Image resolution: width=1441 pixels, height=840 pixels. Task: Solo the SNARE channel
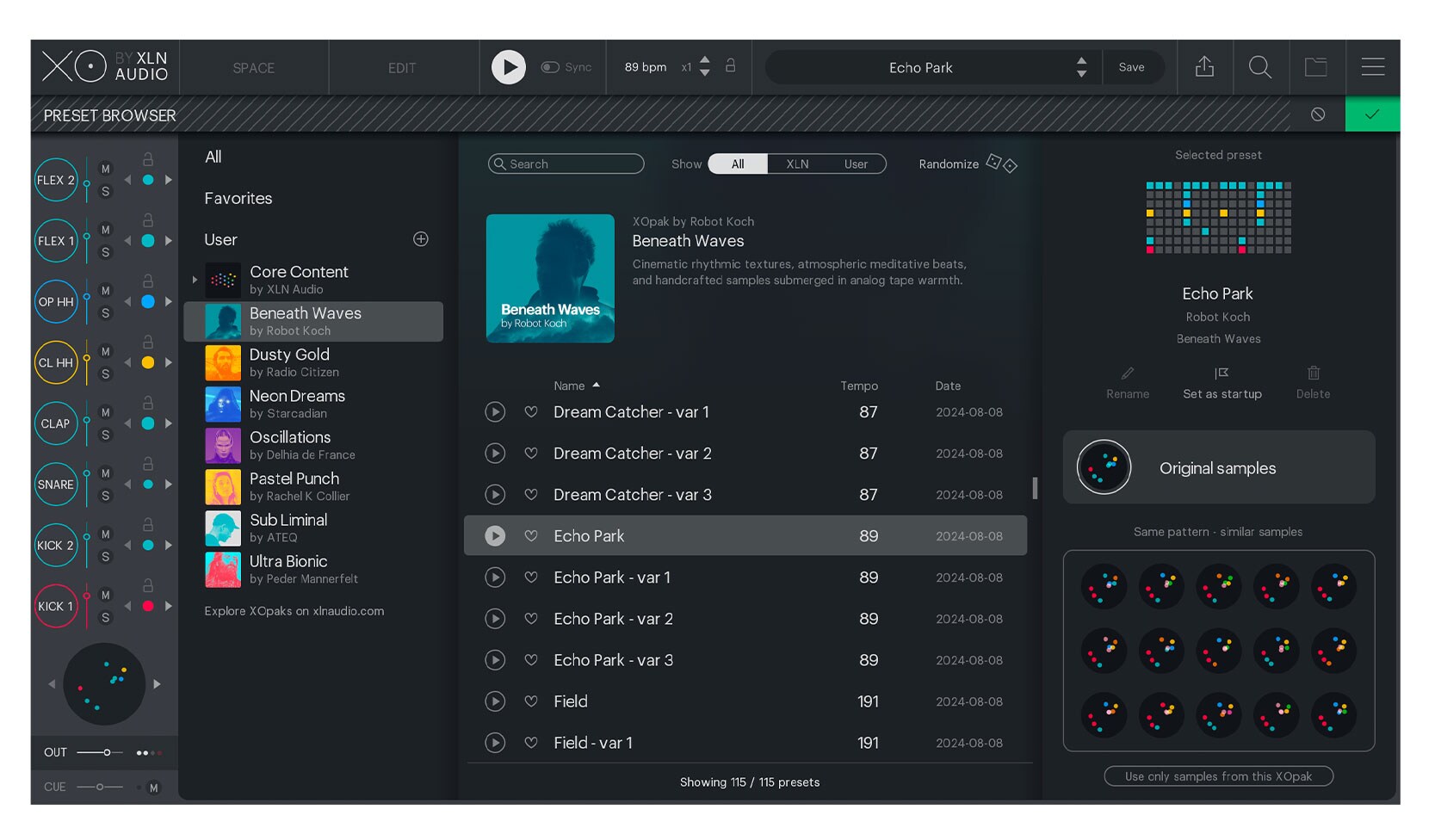pyautogui.click(x=106, y=496)
